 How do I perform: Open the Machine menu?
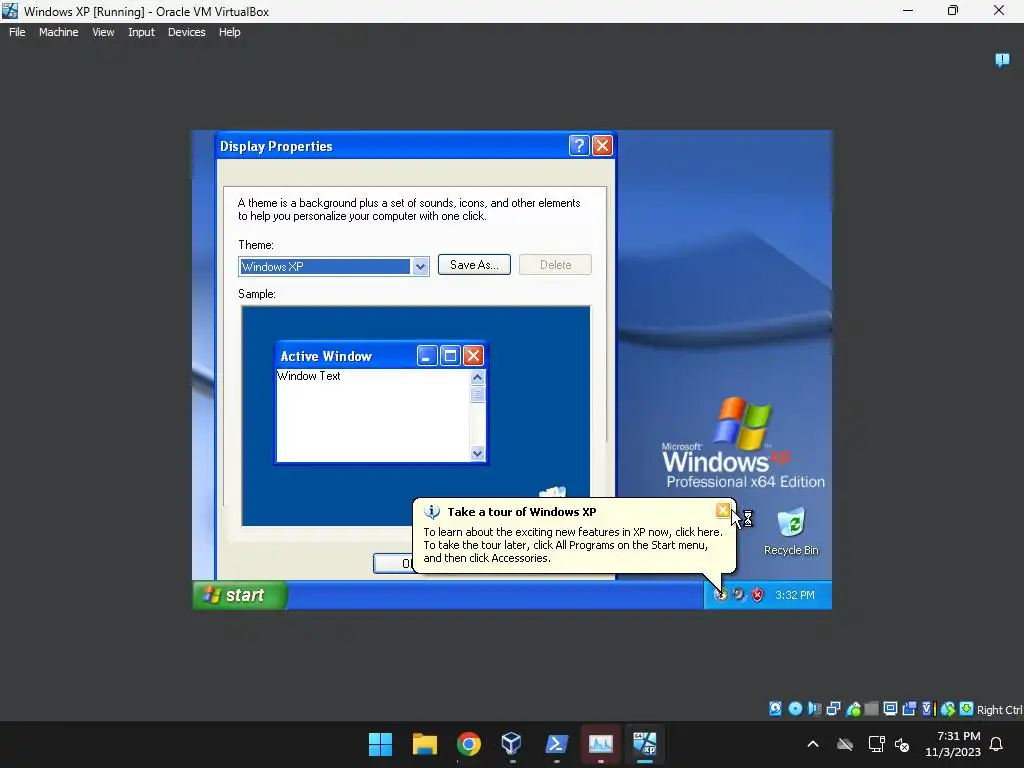click(58, 32)
